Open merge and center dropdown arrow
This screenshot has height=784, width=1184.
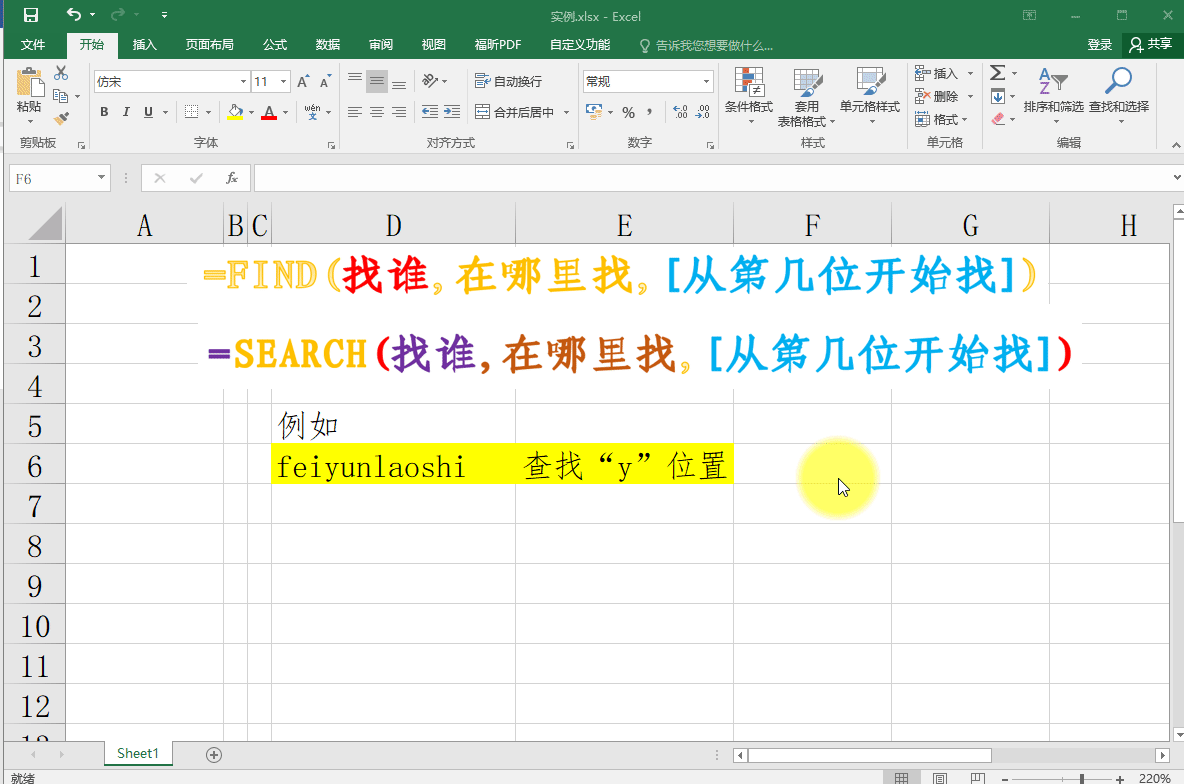coord(566,113)
